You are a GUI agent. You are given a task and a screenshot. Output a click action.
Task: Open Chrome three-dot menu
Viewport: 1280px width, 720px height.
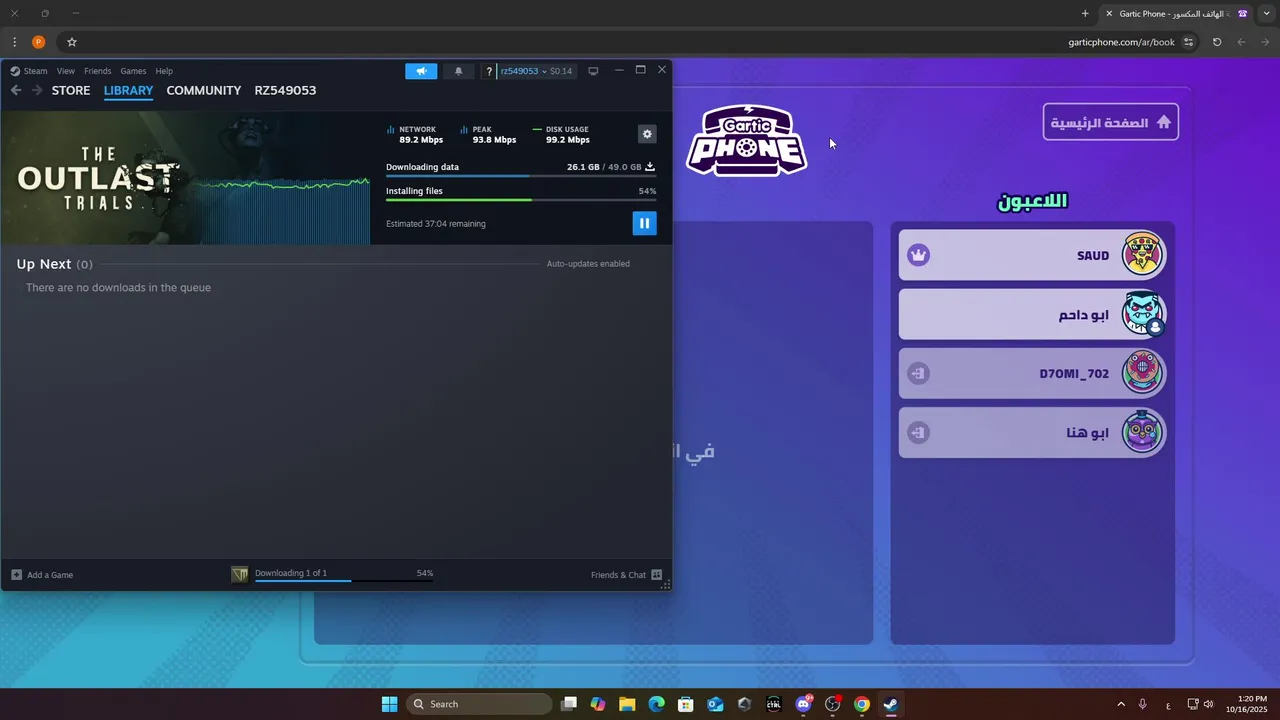14,42
